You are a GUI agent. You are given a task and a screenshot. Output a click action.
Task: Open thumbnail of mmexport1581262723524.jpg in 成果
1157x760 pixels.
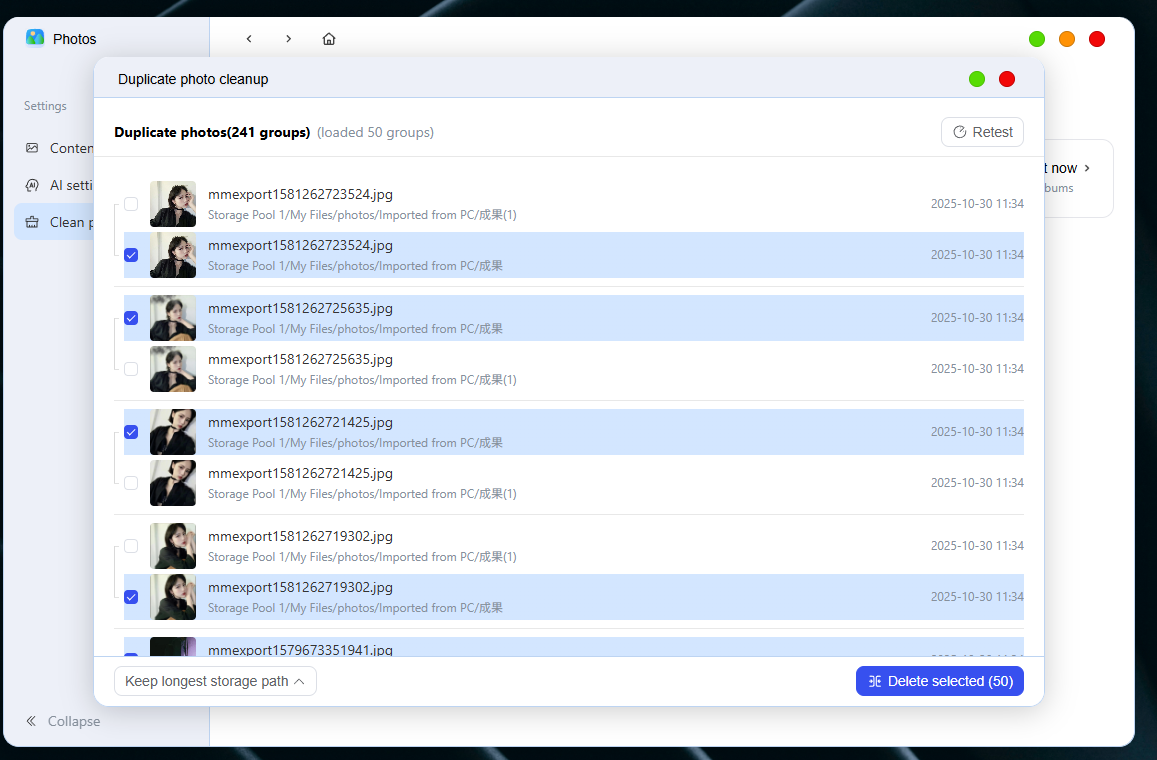[173, 255]
